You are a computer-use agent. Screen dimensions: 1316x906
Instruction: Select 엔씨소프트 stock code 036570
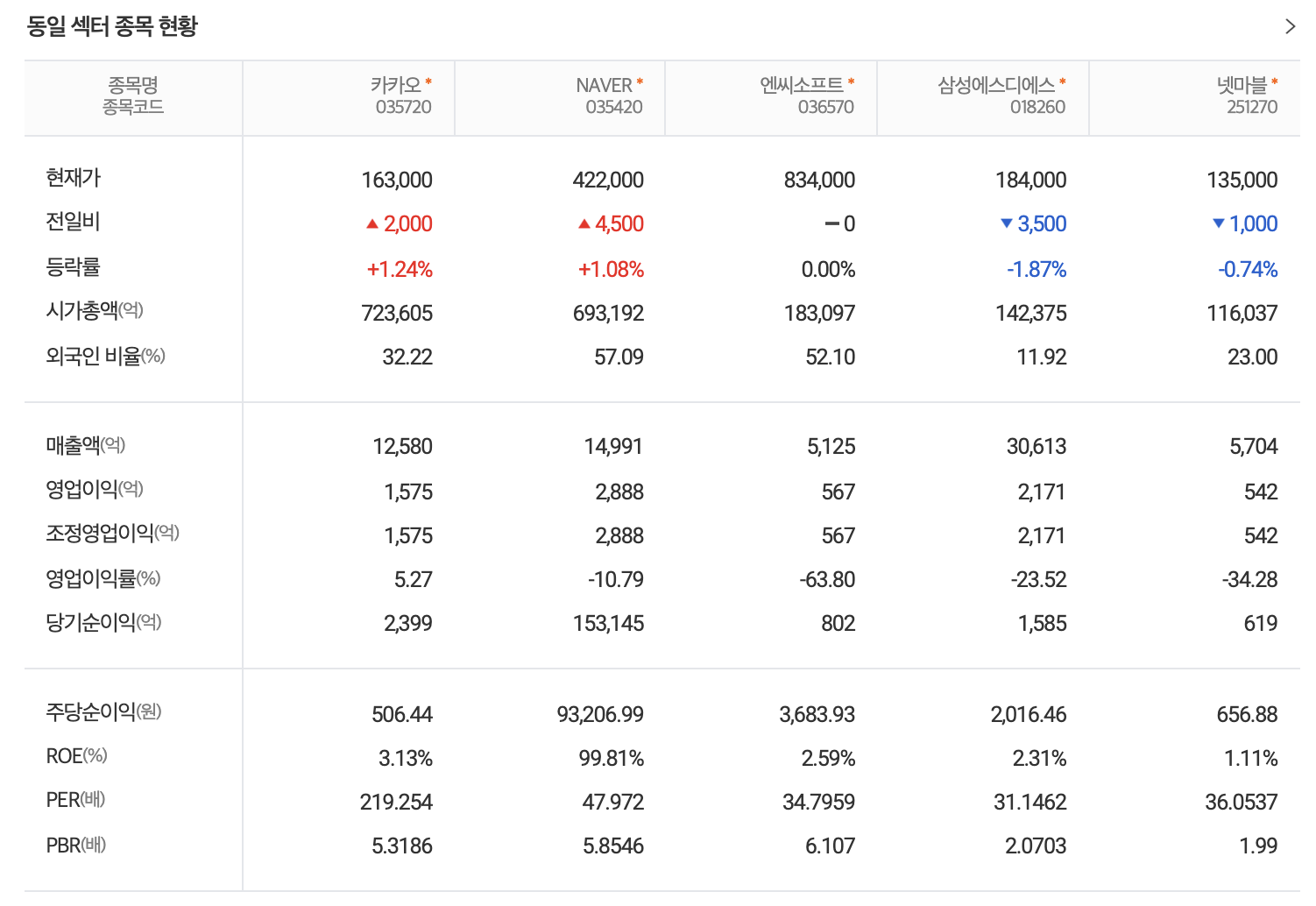tap(826, 107)
